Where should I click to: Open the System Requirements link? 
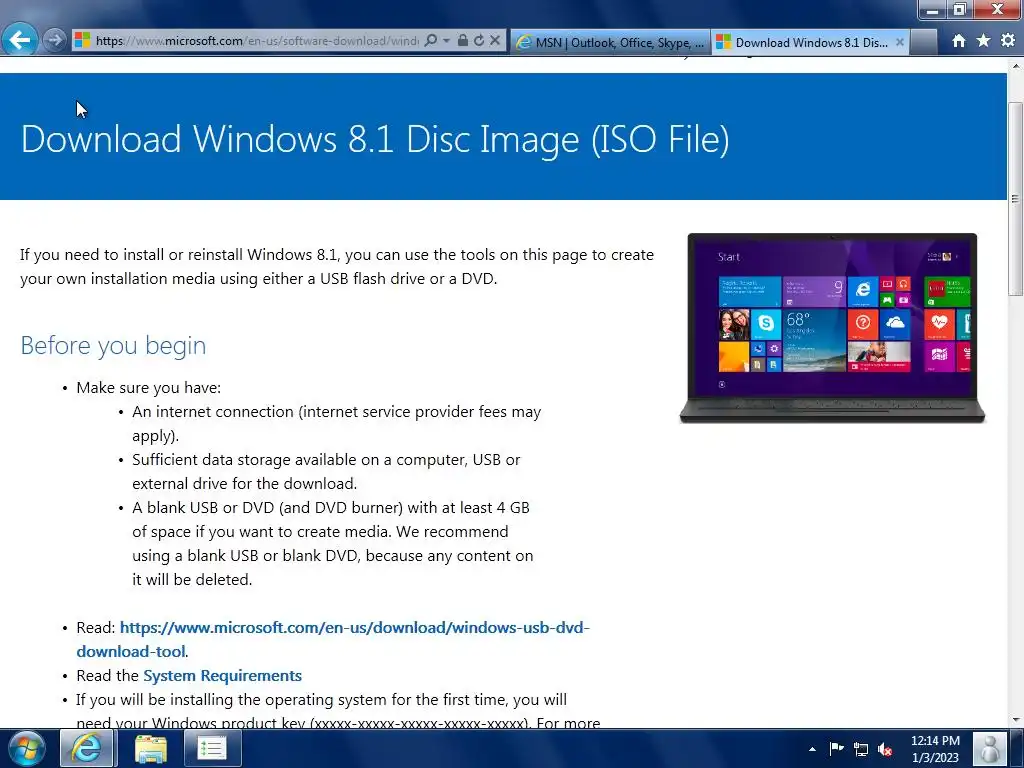[222, 675]
